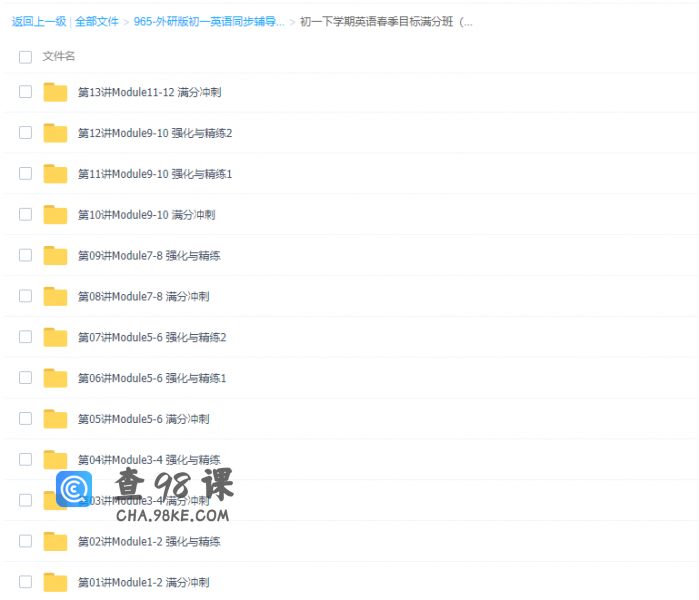
Task: Click the folder icon for 第13讲Module11-12
Action: pyautogui.click(x=55, y=92)
